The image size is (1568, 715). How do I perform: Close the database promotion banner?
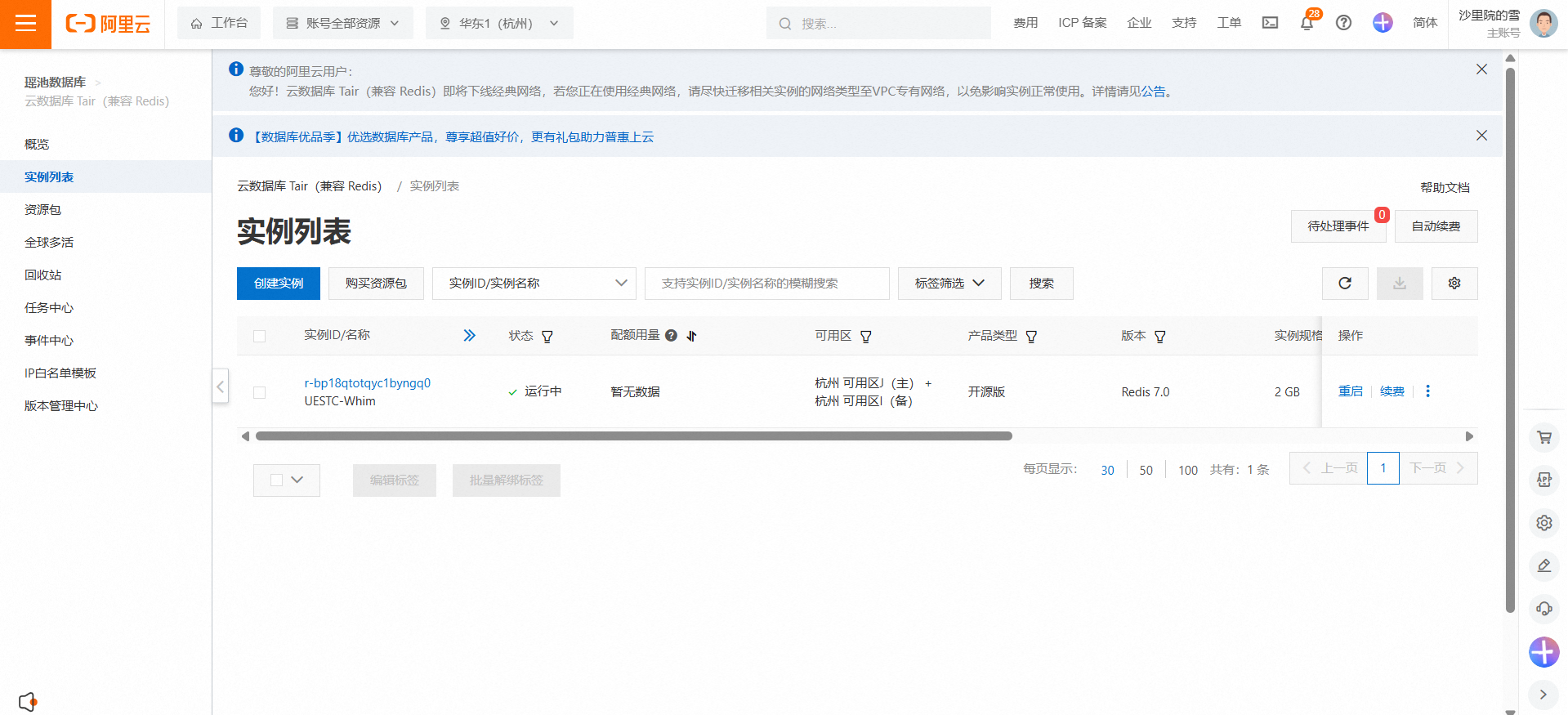point(1481,136)
